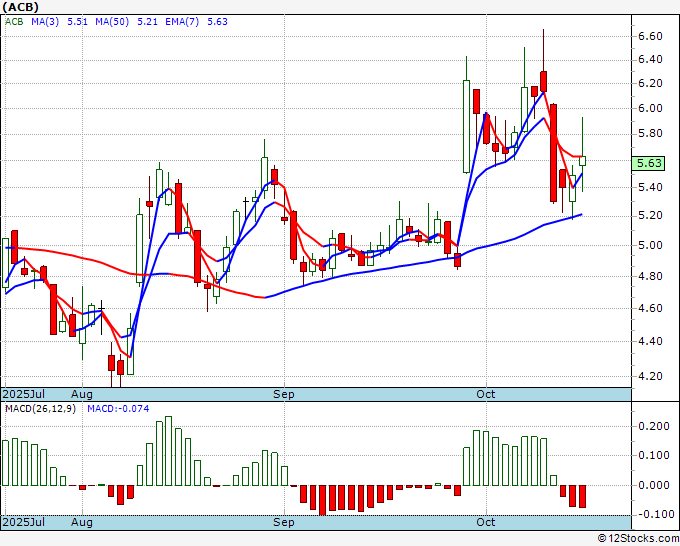Click the EMA(7) value 5.63 in legend
This screenshot has width=680, height=546.
[x=217, y=22]
